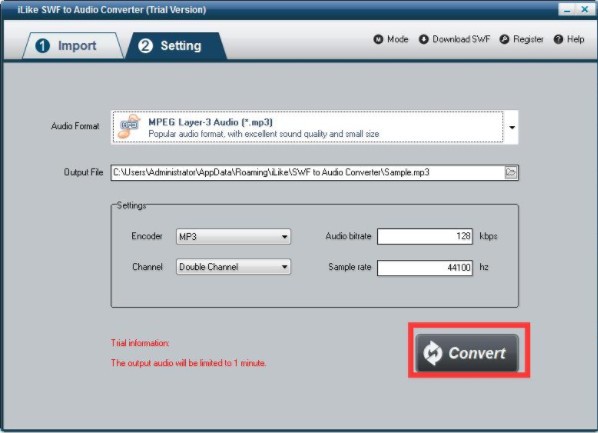Viewport: 598px width, 433px height.
Task: Click the browse folder icon for Output File
Action: click(511, 172)
